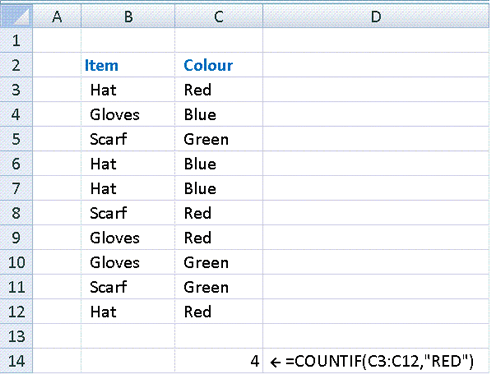Click the COUNTIF formula text cell
This screenshot has width=500, height=383.
pos(376,361)
